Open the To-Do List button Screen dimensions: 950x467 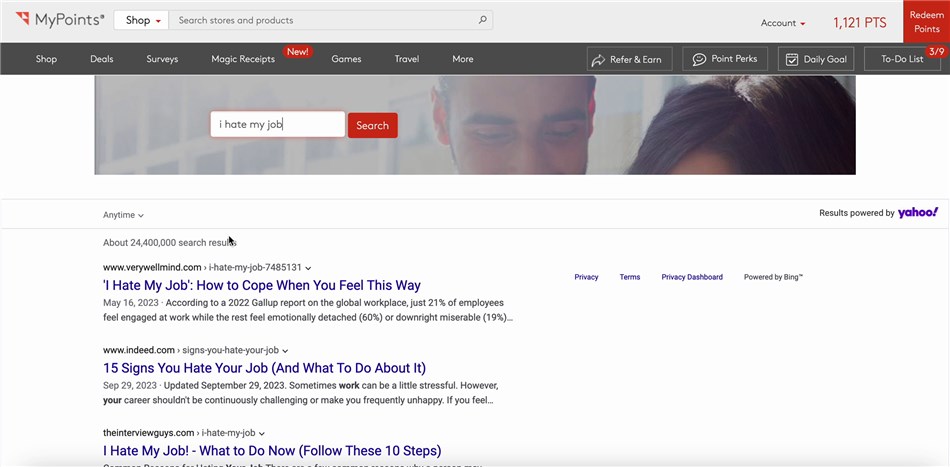pos(902,59)
